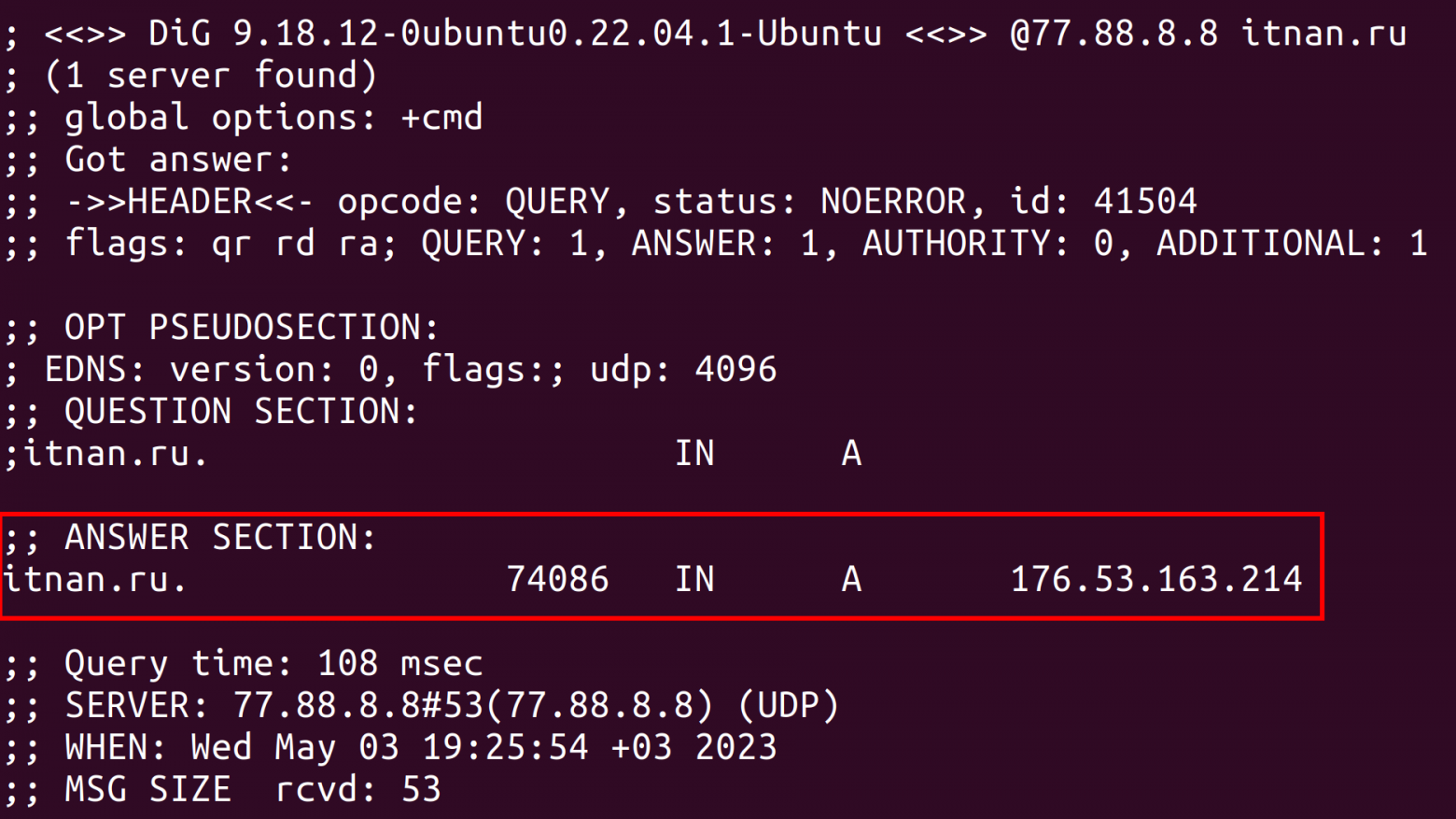Click the udp size 4096

click(x=735, y=370)
